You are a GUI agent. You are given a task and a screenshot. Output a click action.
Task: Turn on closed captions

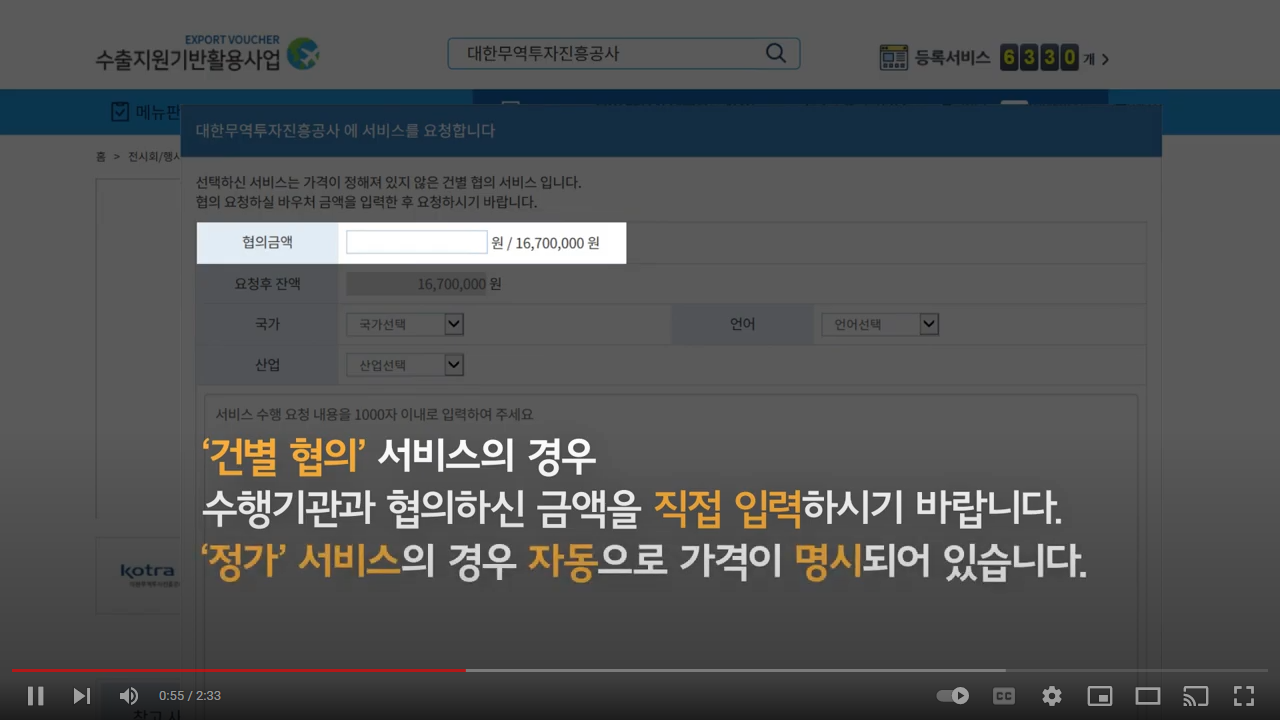tap(1003, 696)
